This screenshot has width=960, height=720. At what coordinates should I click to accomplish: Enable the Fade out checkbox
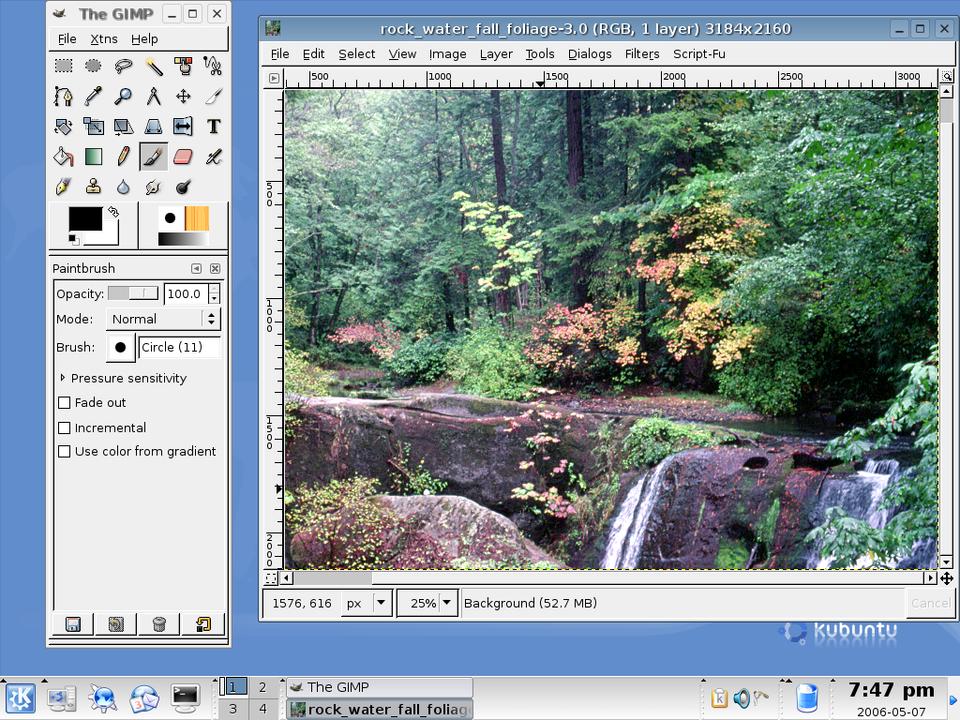pyautogui.click(x=65, y=403)
